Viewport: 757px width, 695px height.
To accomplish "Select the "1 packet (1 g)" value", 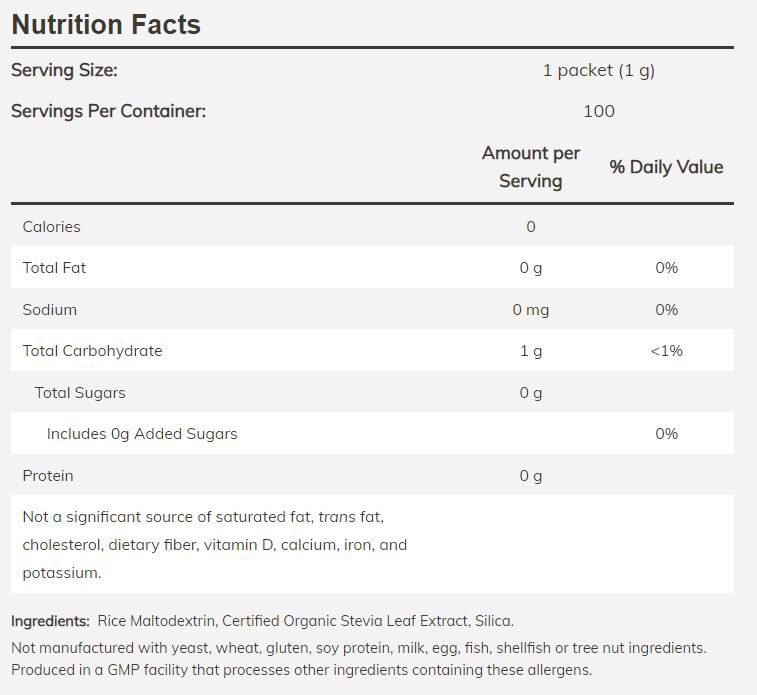I will click(598, 70).
